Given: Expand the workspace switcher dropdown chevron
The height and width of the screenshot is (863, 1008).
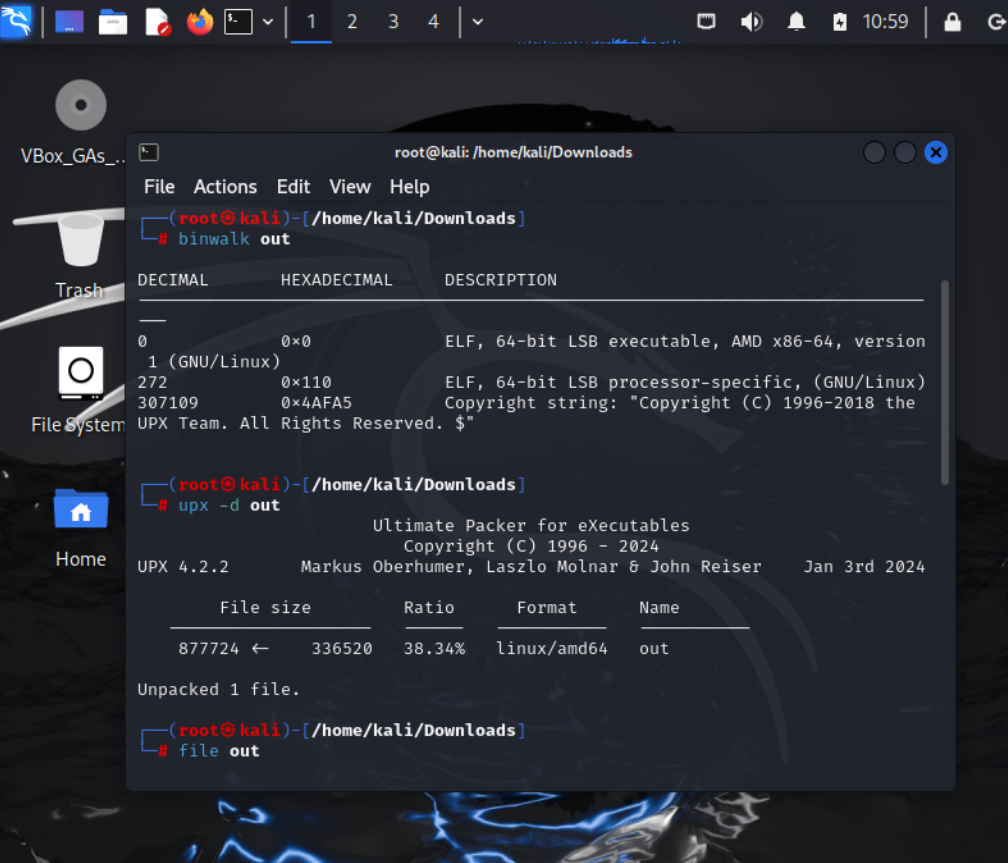Looking at the screenshot, I should (477, 21).
